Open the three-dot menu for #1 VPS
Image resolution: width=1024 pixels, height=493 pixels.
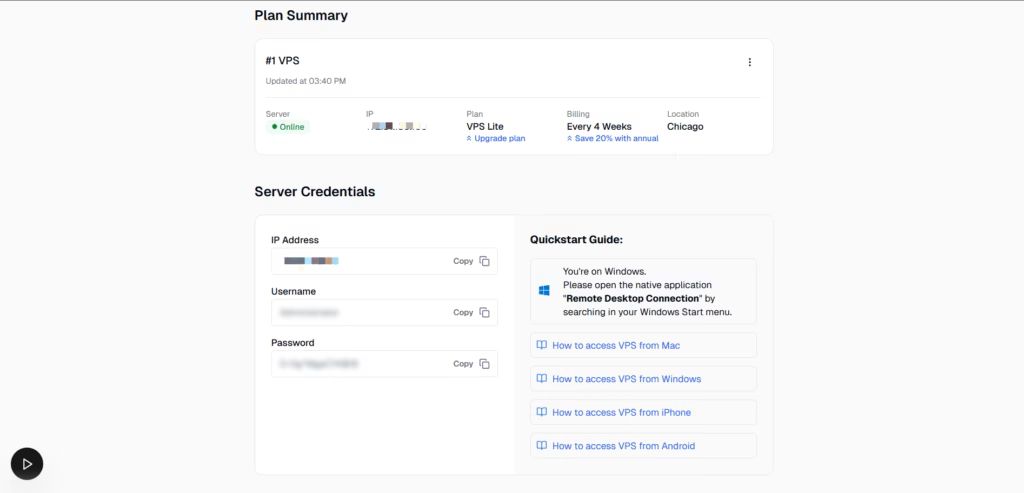click(x=749, y=62)
